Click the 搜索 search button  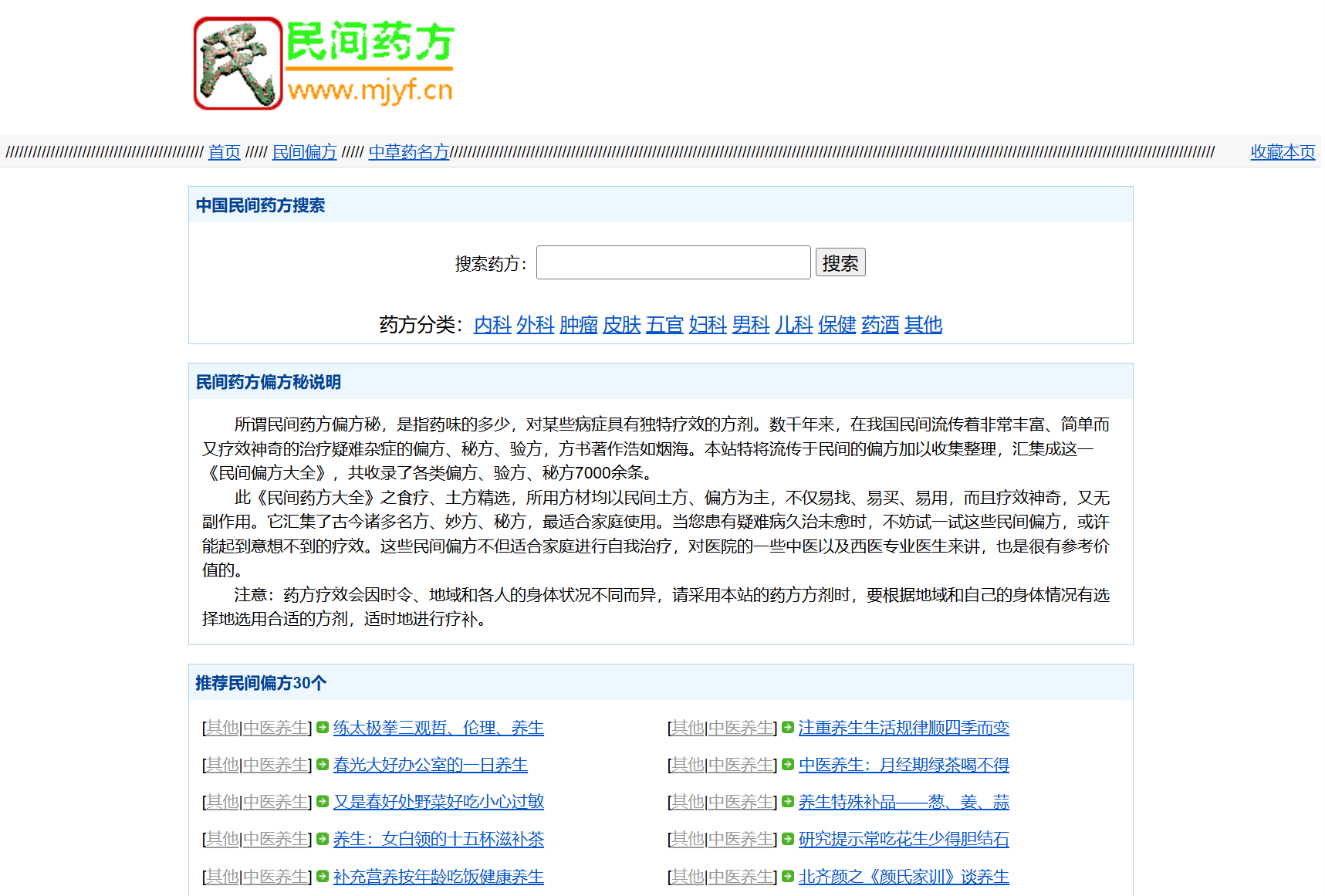(x=840, y=262)
